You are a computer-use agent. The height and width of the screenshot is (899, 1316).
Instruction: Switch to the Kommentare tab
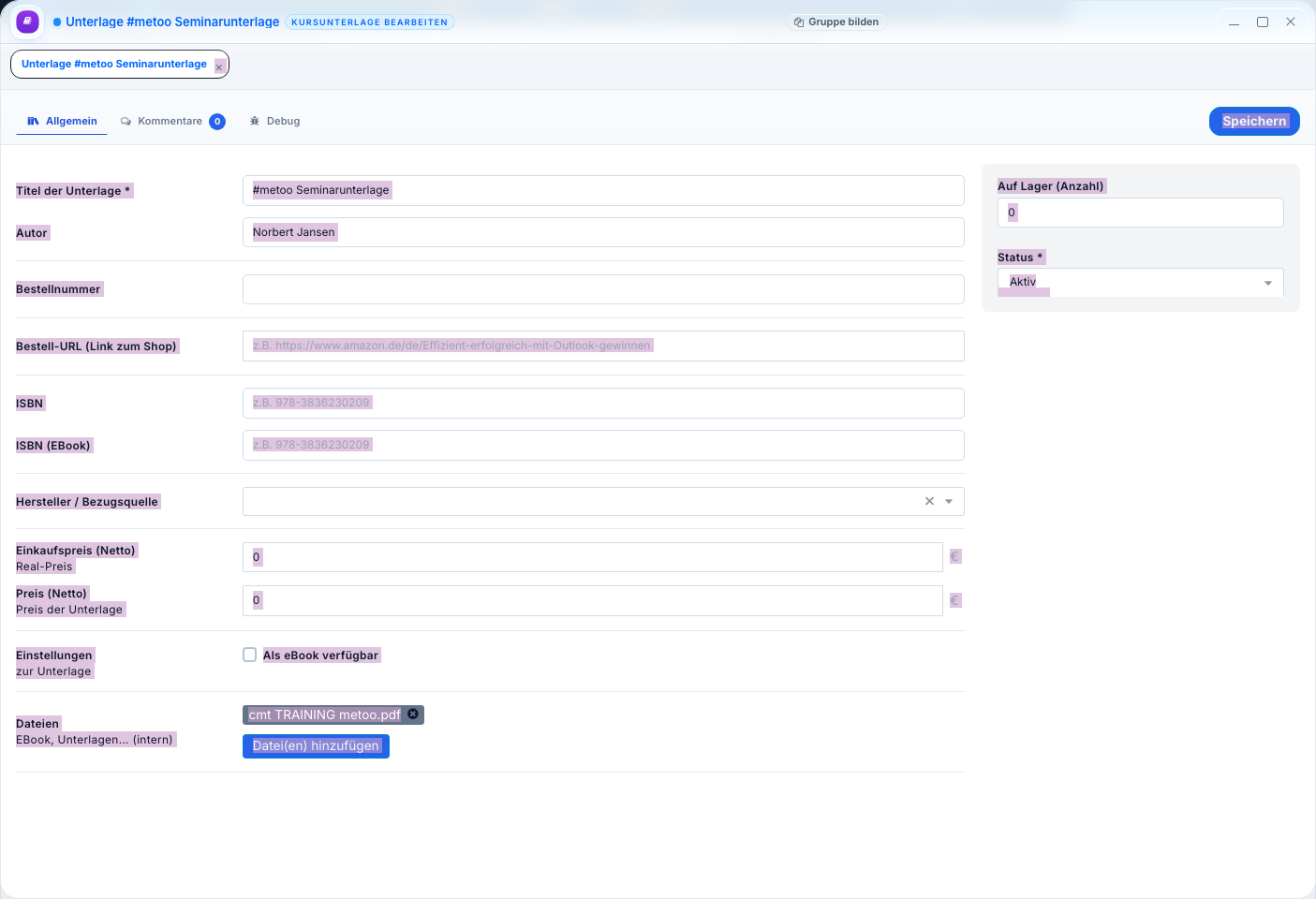coord(170,122)
